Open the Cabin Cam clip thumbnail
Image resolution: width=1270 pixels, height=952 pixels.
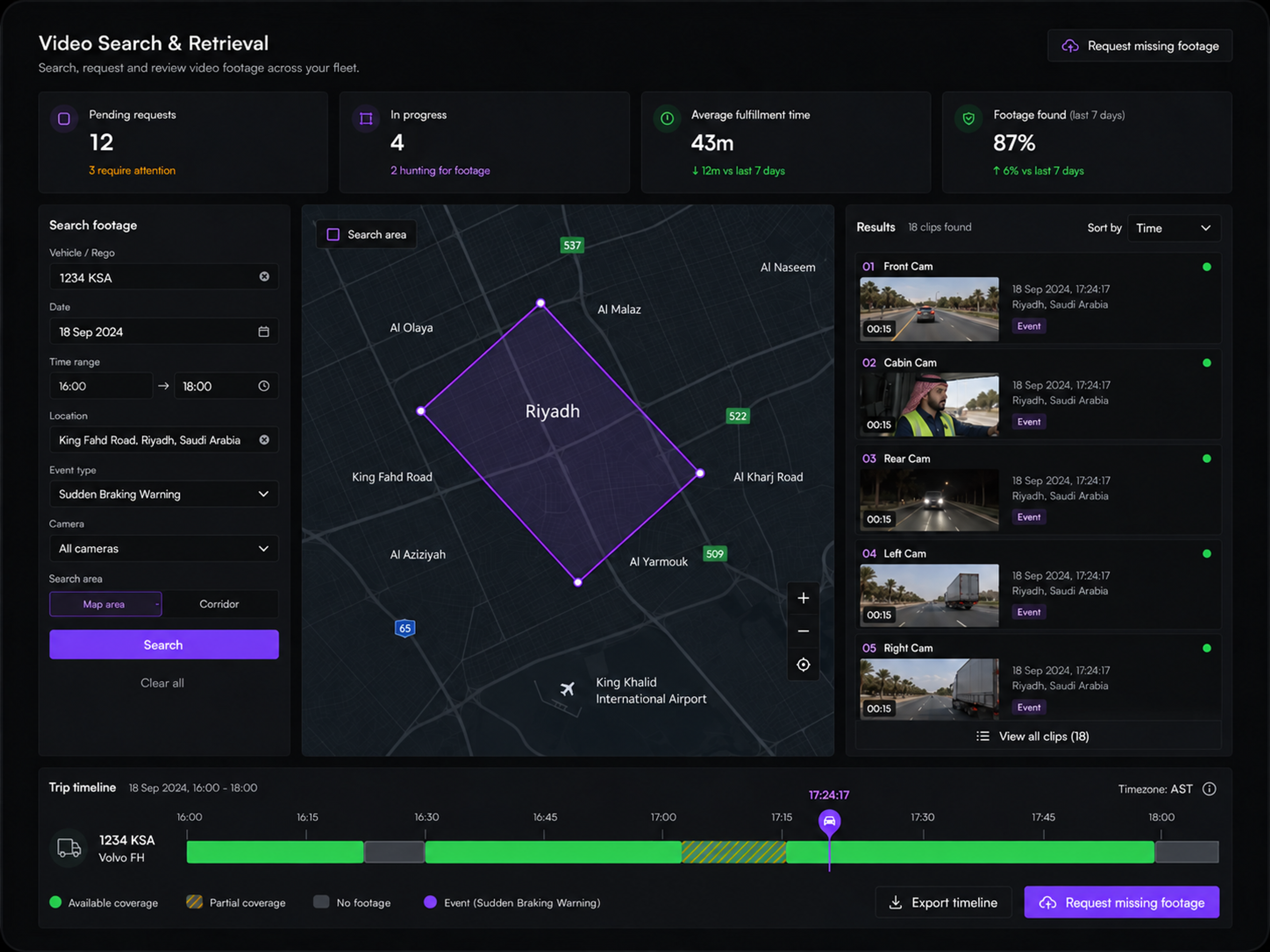(x=930, y=405)
